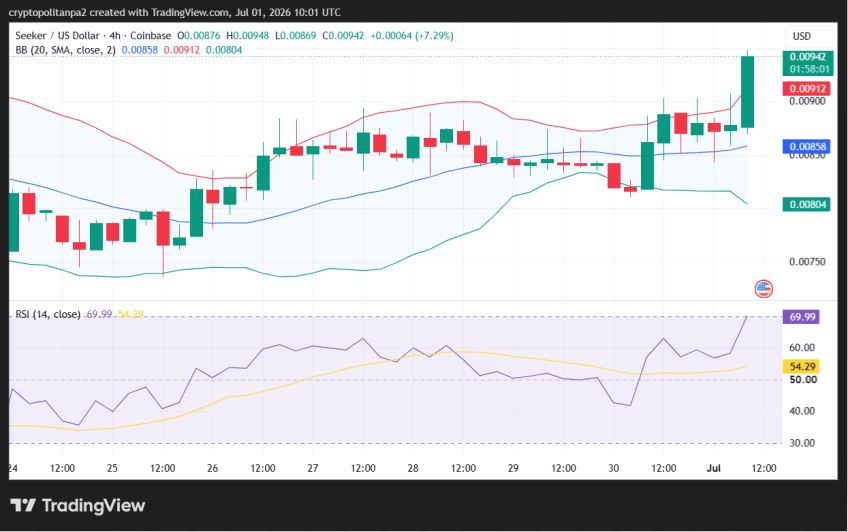The height and width of the screenshot is (532, 848).
Task: Click the 50.00 RSI axis tick
Action: click(803, 380)
